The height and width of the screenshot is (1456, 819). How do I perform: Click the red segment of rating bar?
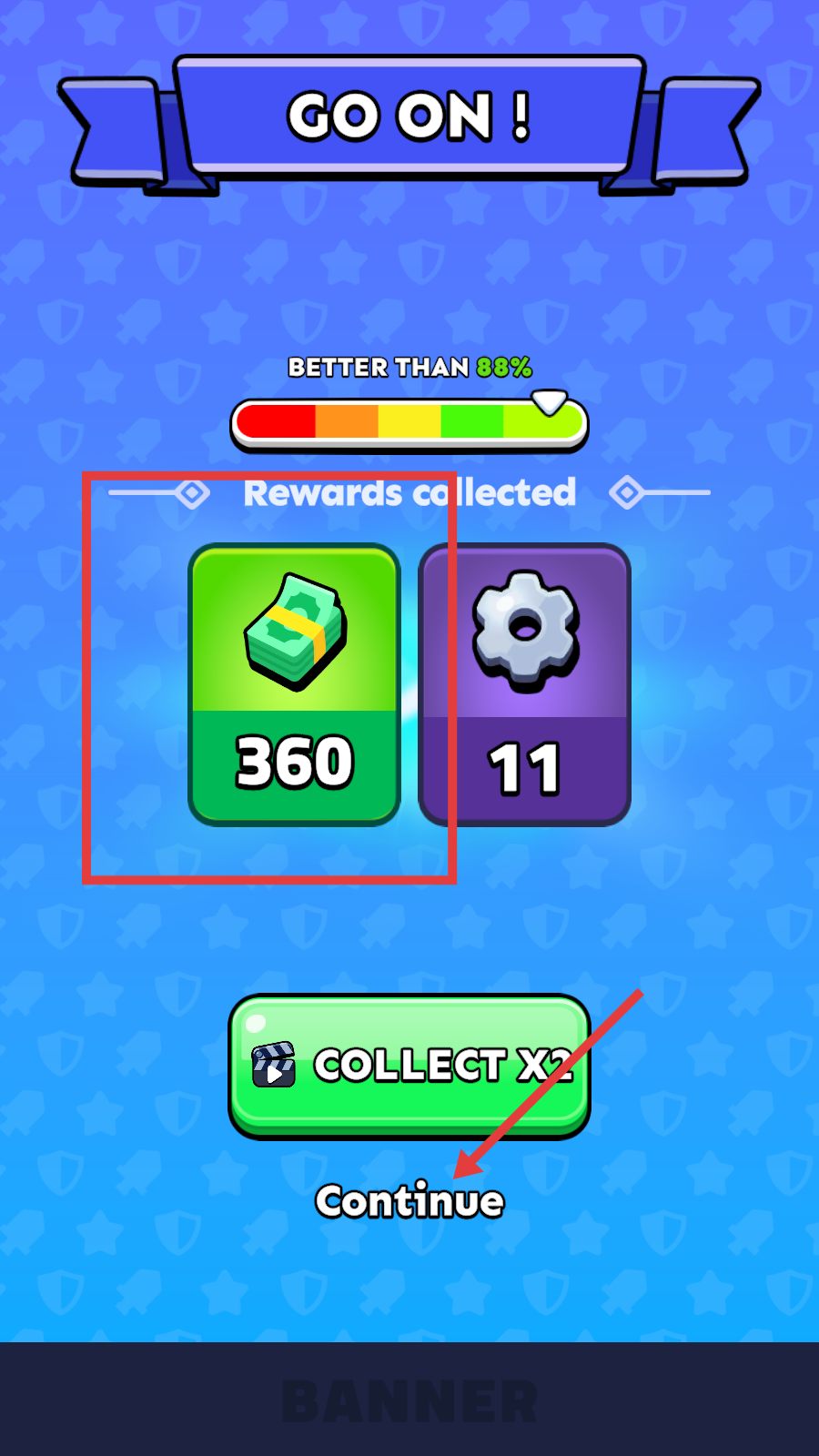(276, 422)
